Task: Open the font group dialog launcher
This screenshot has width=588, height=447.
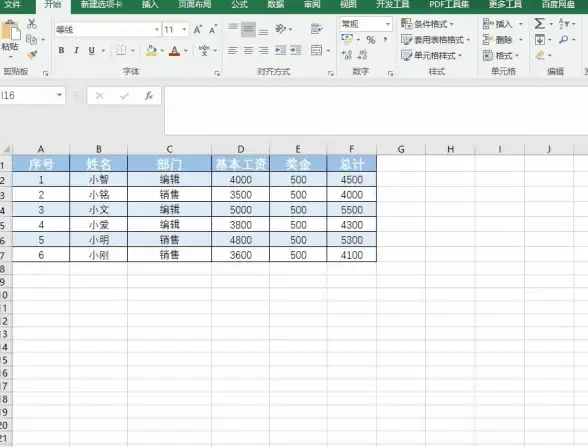Action: coord(217,74)
